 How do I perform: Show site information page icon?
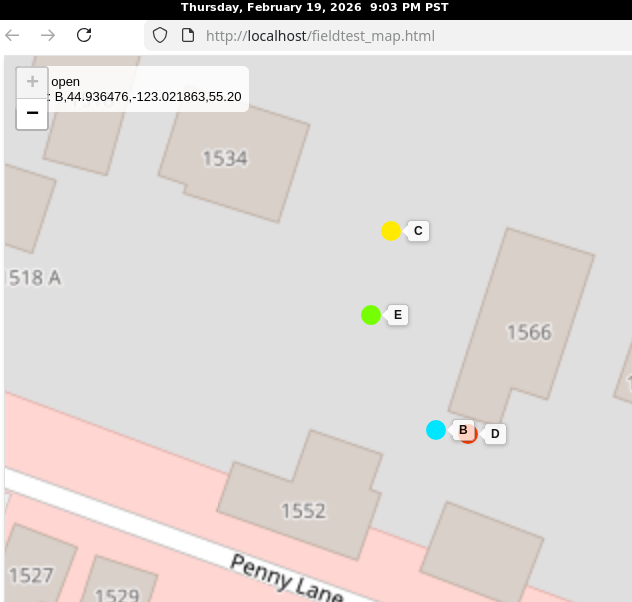point(186,36)
